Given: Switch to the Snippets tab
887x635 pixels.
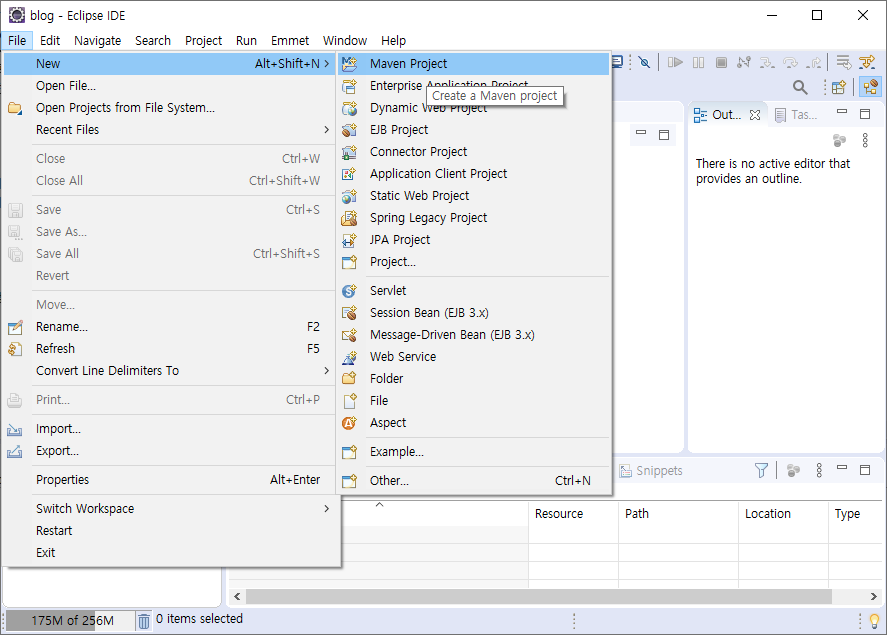Looking at the screenshot, I should pos(651,470).
